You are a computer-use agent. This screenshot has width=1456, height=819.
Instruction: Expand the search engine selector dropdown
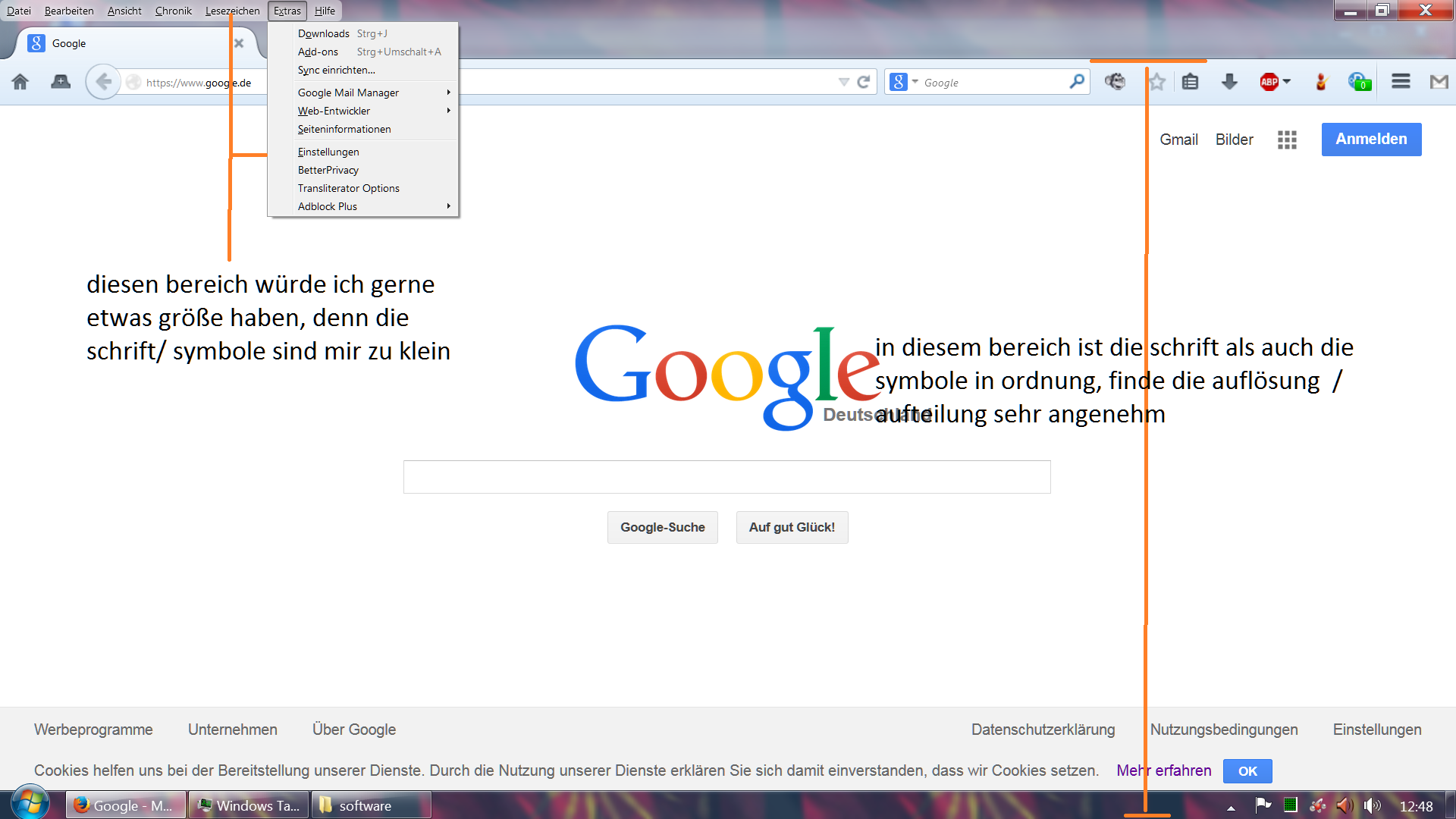click(915, 82)
